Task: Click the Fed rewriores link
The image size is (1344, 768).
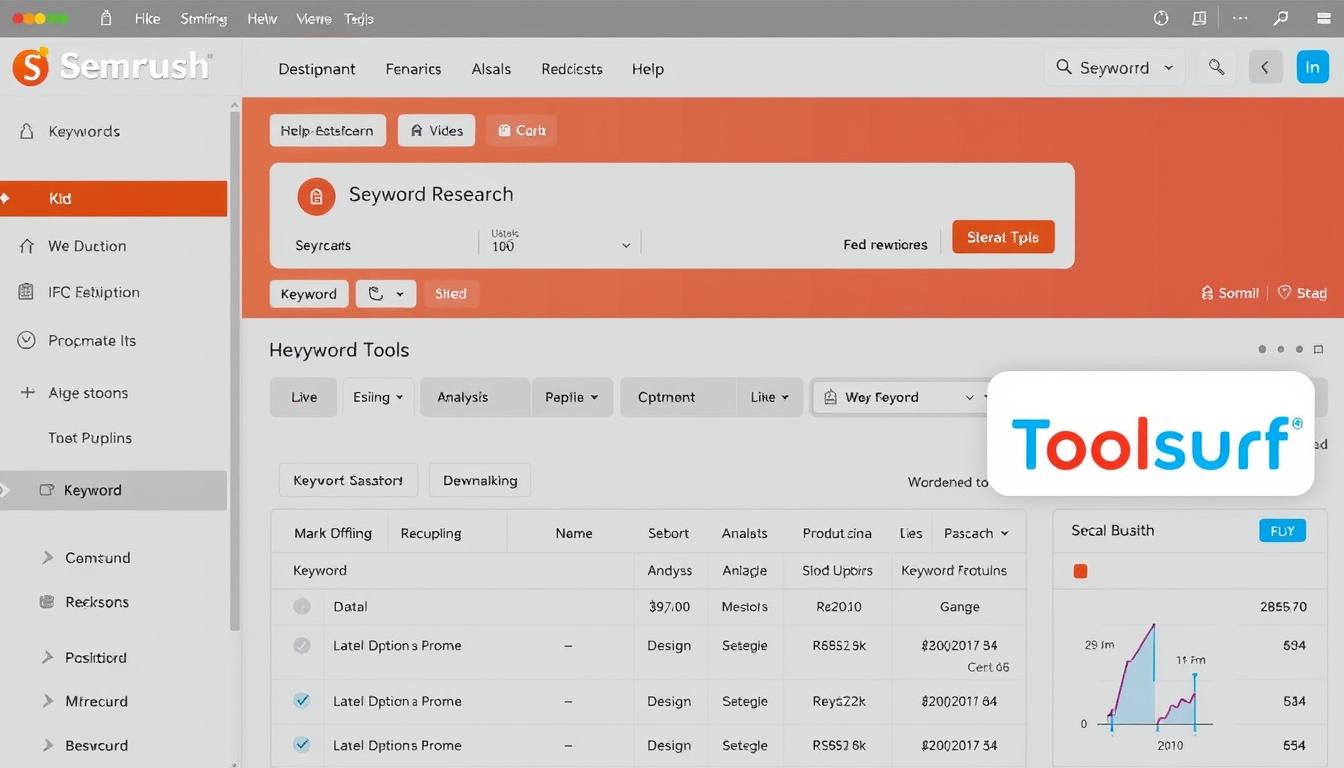Action: [885, 244]
